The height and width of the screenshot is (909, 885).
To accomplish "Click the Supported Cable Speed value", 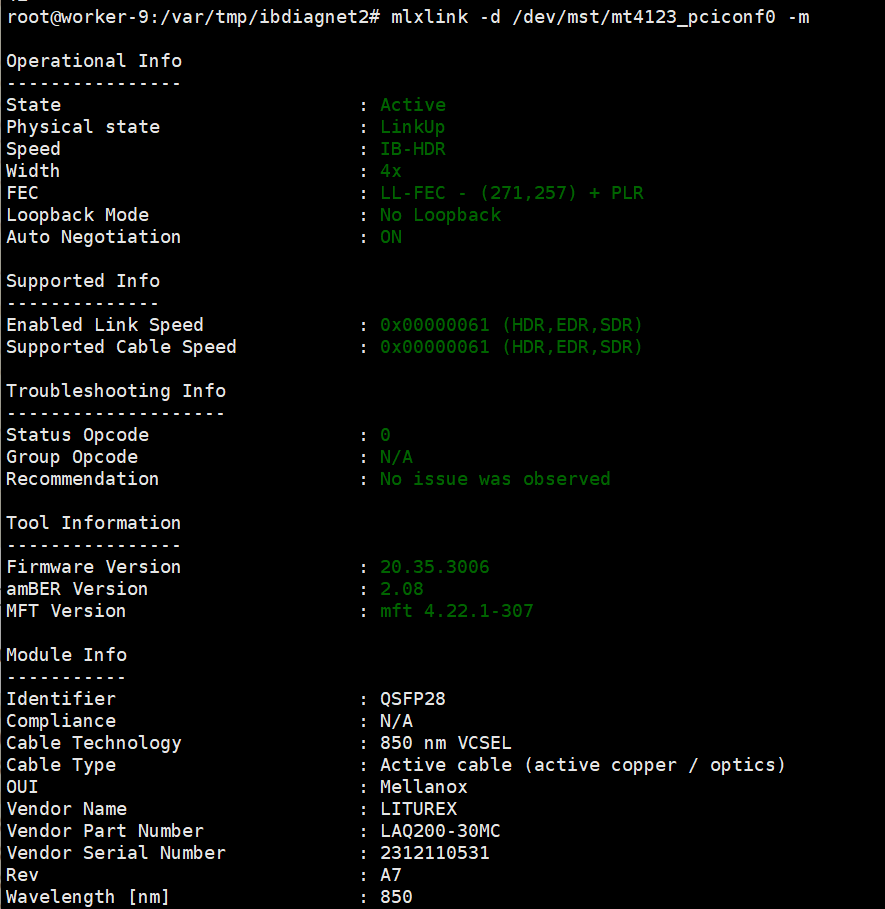I will [511, 347].
